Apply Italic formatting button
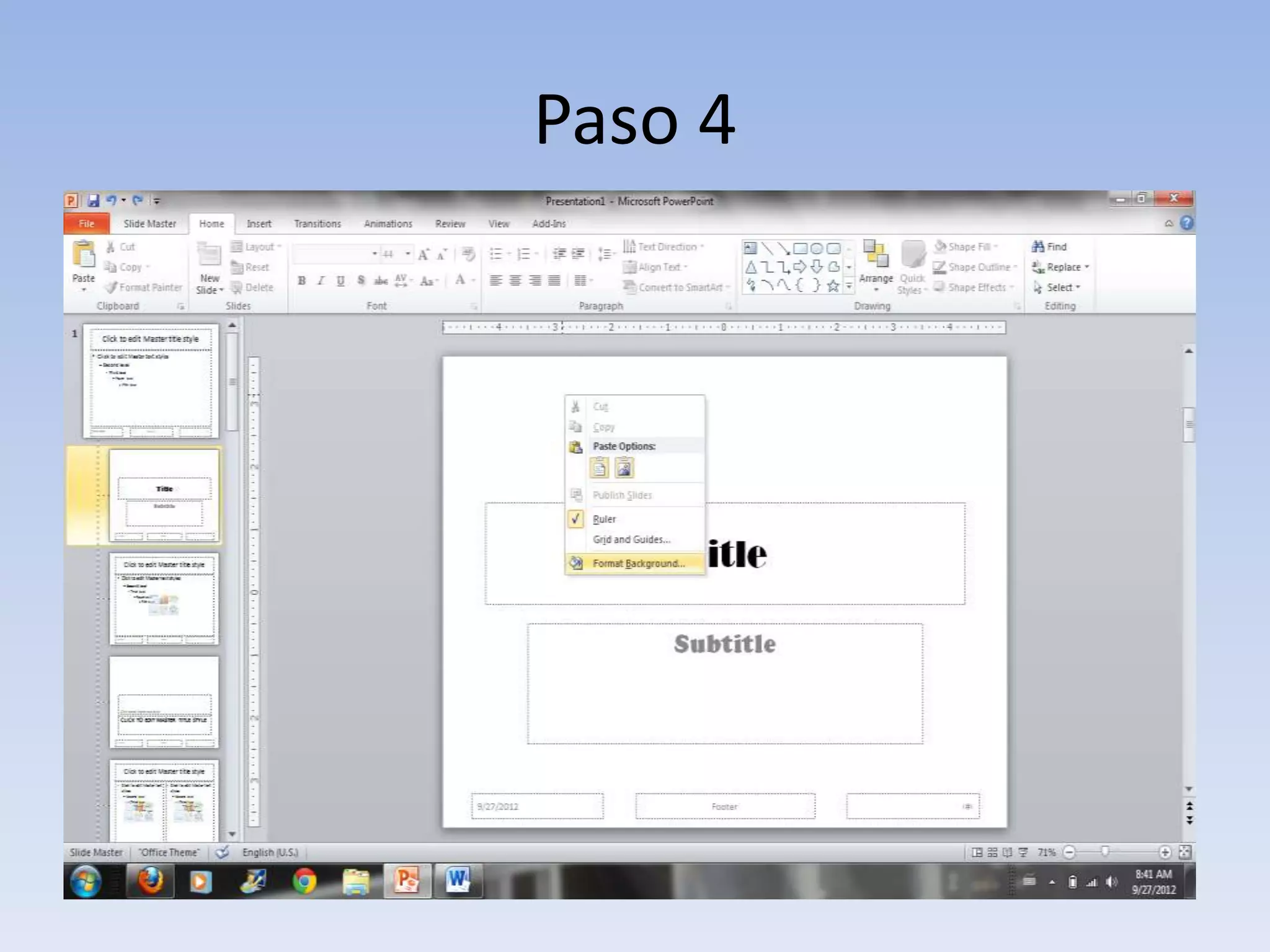Viewport: 1270px width, 952px height. tap(321, 281)
